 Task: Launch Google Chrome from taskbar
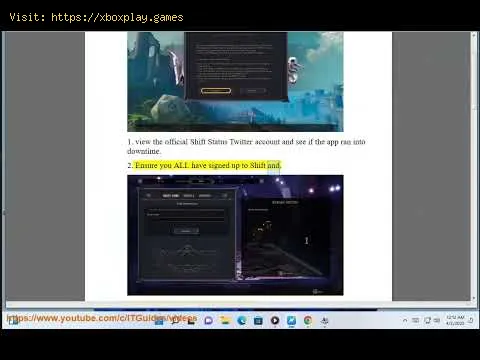click(308, 321)
